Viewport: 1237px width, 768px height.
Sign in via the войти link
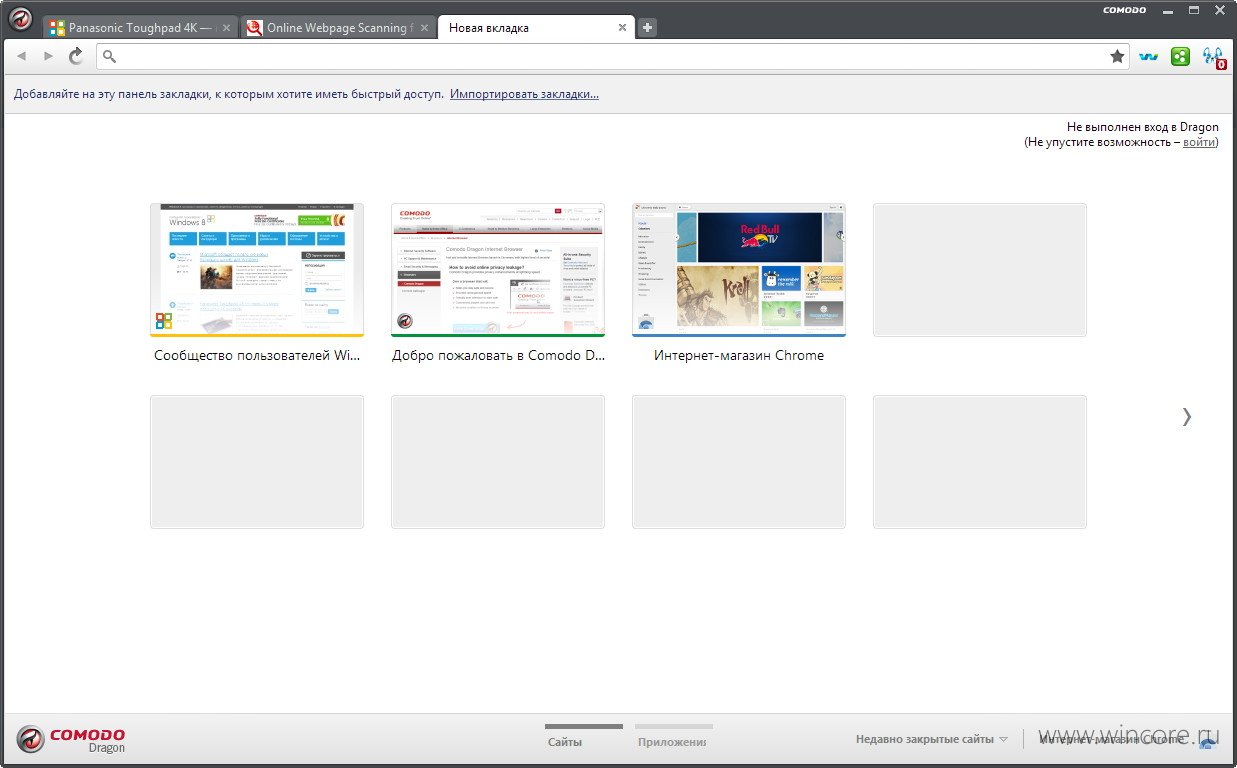pos(1199,142)
